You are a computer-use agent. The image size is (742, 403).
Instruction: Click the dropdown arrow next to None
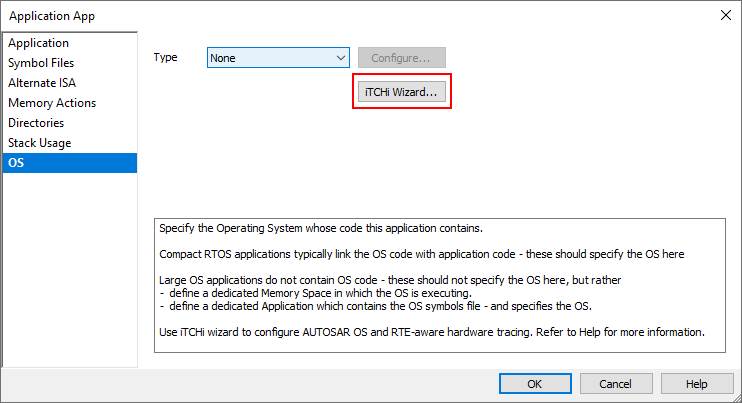(341, 58)
